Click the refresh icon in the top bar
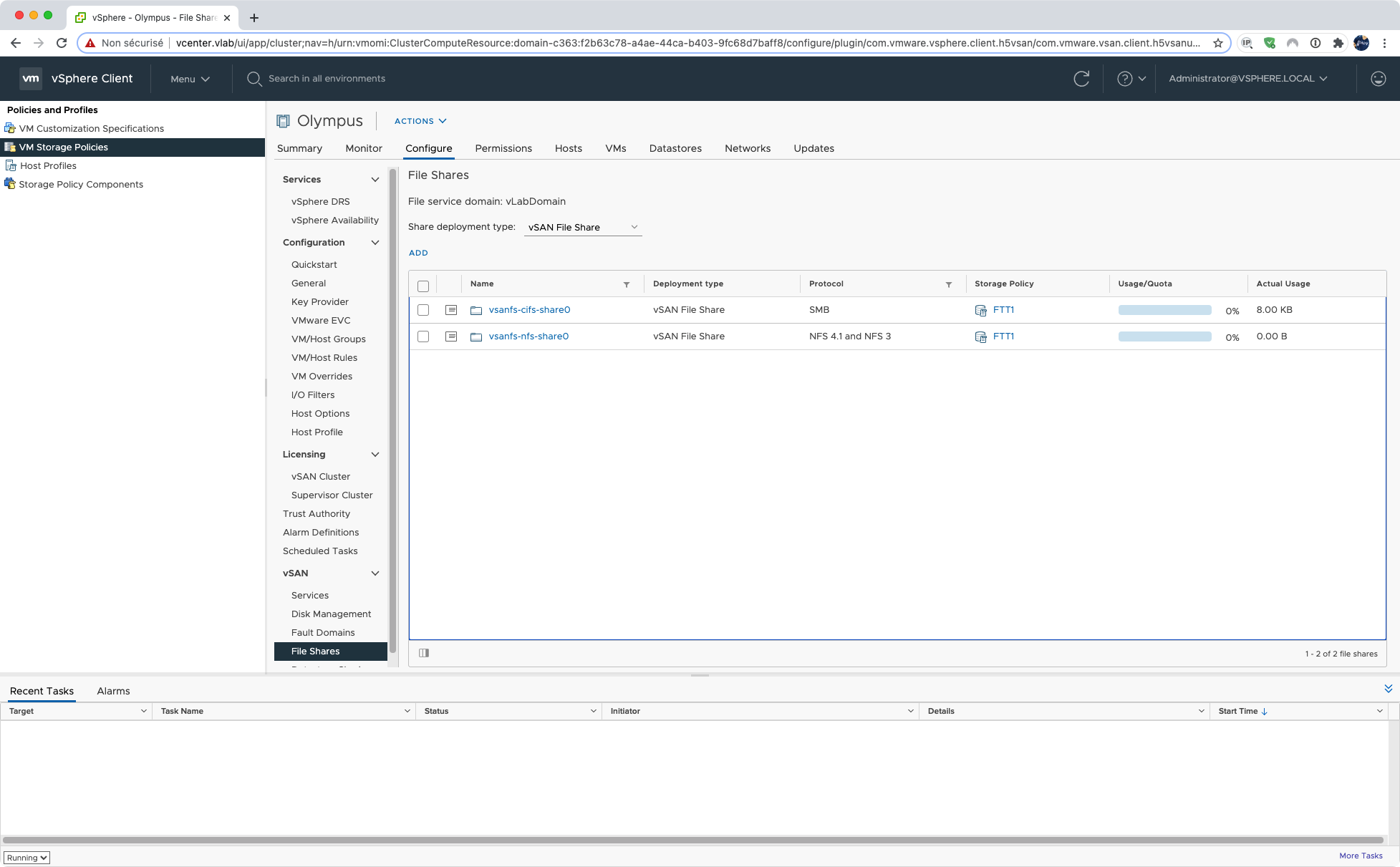 coord(1081,79)
